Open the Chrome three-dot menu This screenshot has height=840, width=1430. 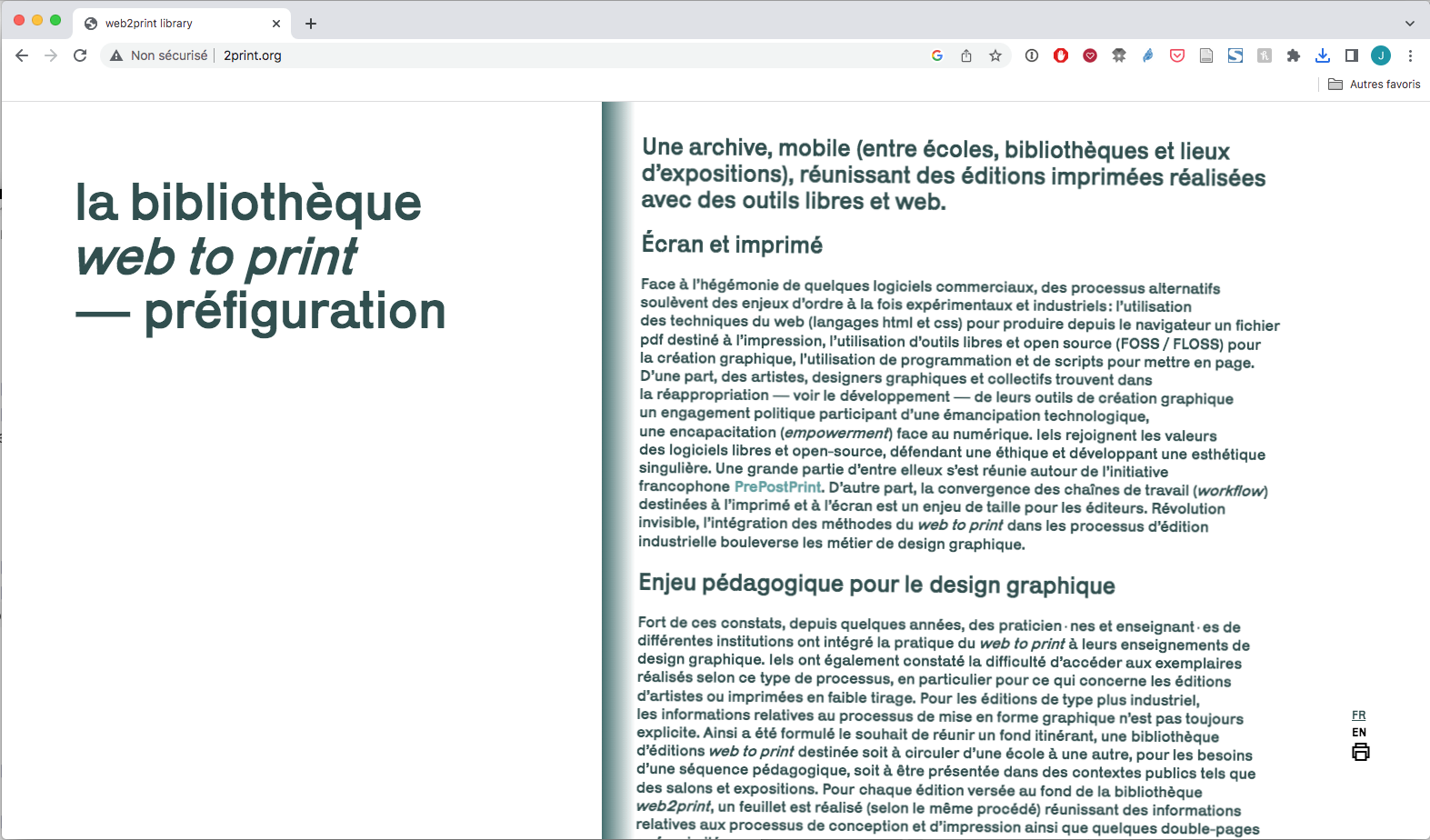[x=1410, y=56]
